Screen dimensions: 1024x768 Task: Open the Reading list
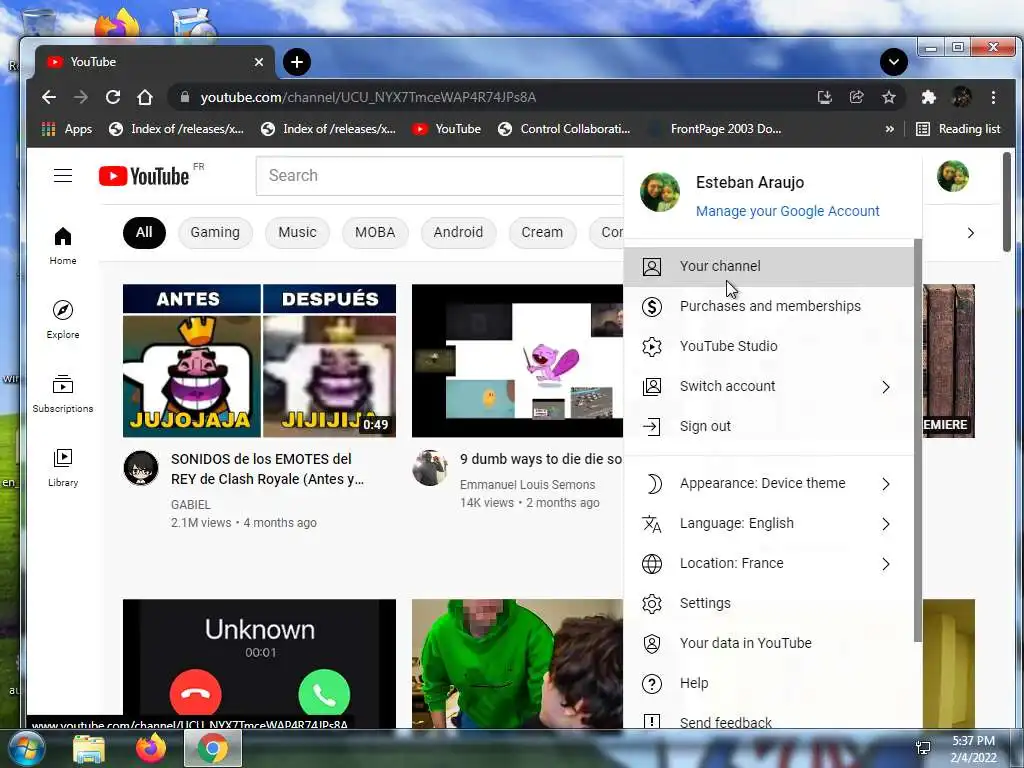pyautogui.click(x=958, y=129)
